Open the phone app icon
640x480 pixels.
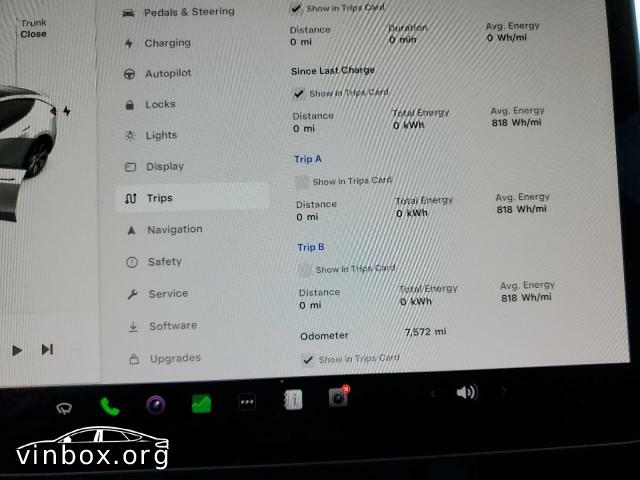point(109,406)
